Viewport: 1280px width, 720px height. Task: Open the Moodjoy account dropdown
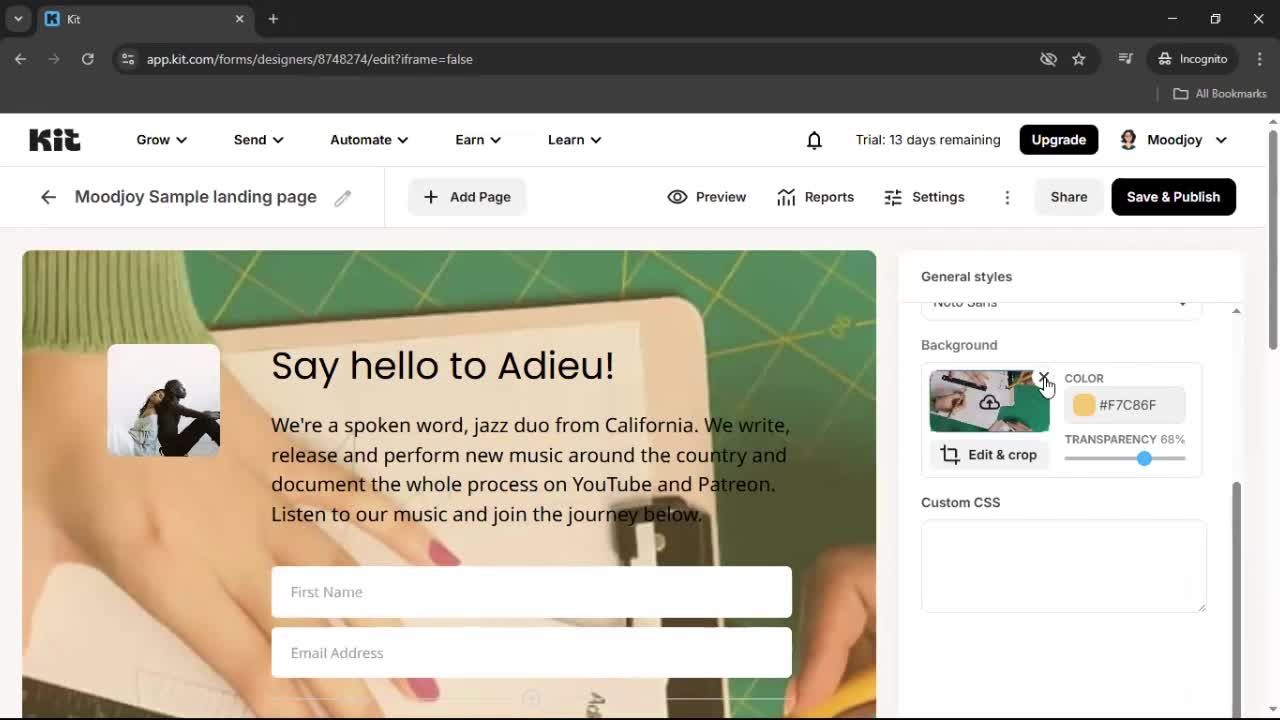1173,140
